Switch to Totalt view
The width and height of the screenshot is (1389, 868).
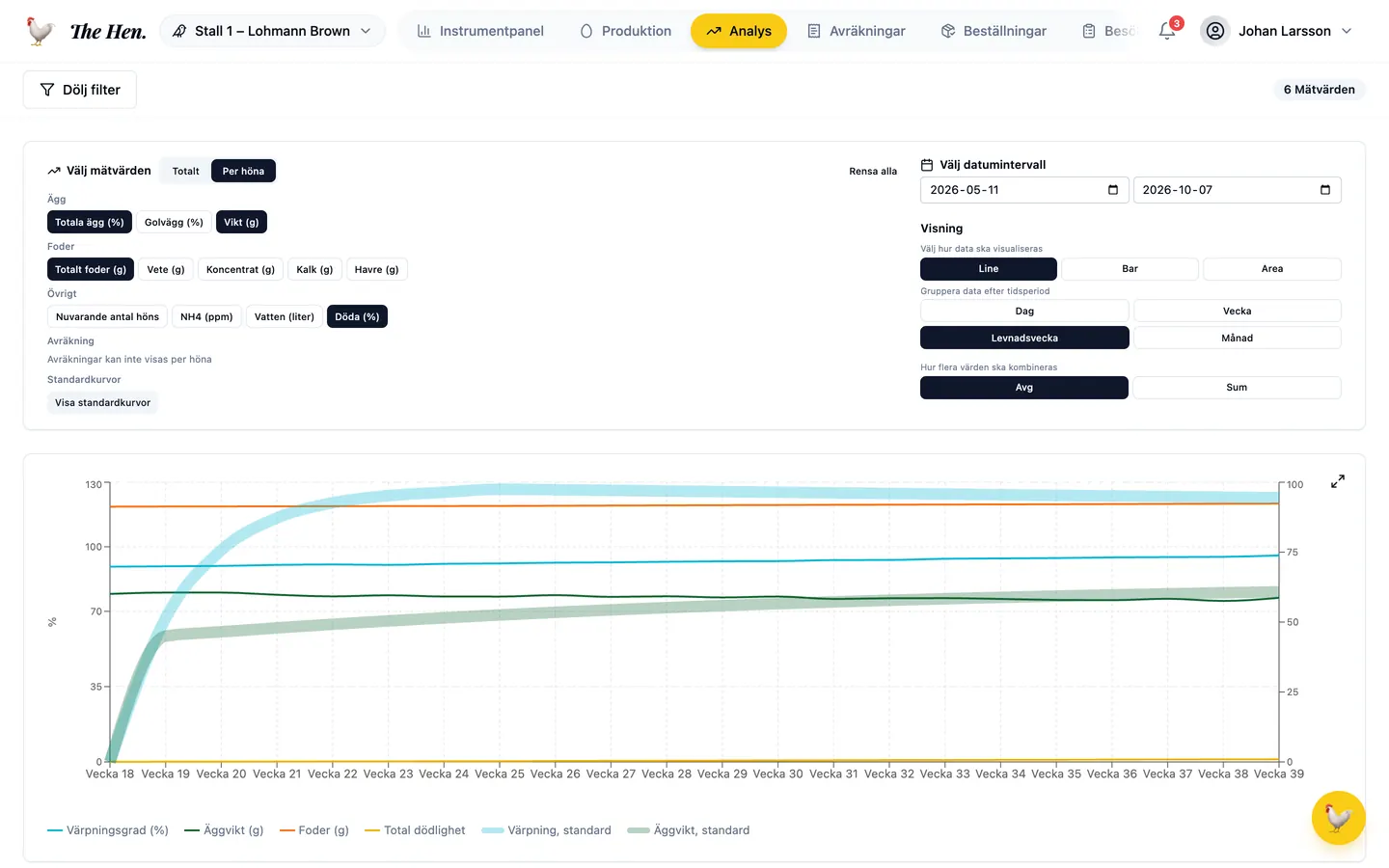tap(186, 171)
